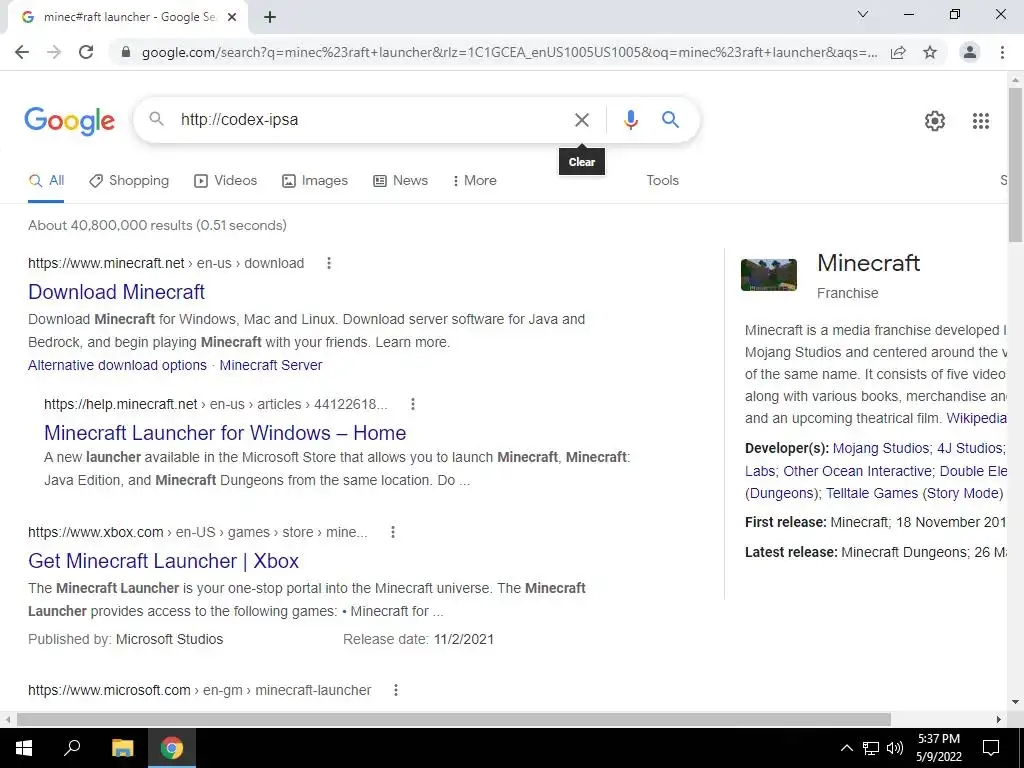Open the Chrome profile avatar menu

click(x=970, y=52)
